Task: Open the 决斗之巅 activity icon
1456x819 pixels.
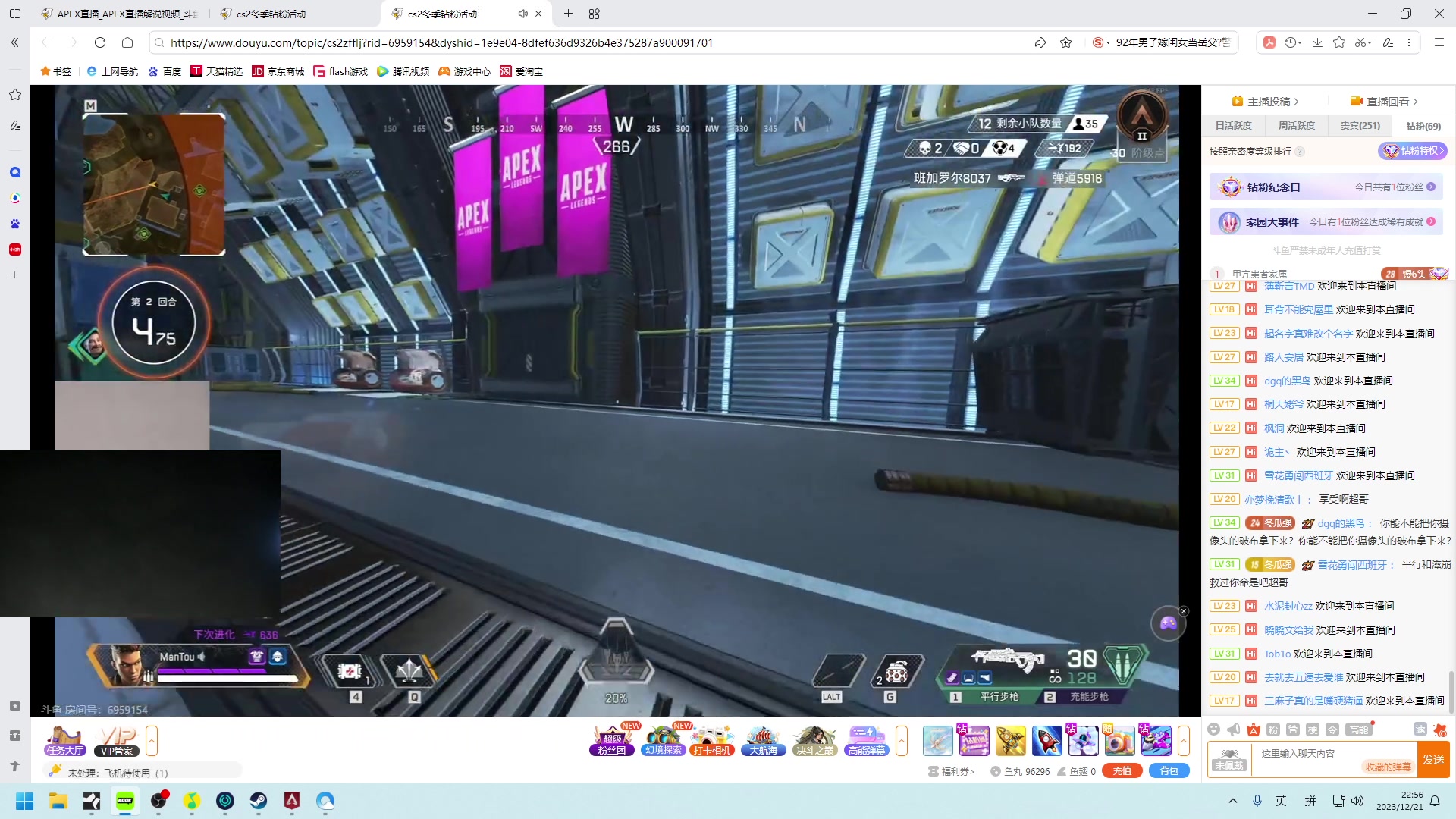Action: [814, 741]
